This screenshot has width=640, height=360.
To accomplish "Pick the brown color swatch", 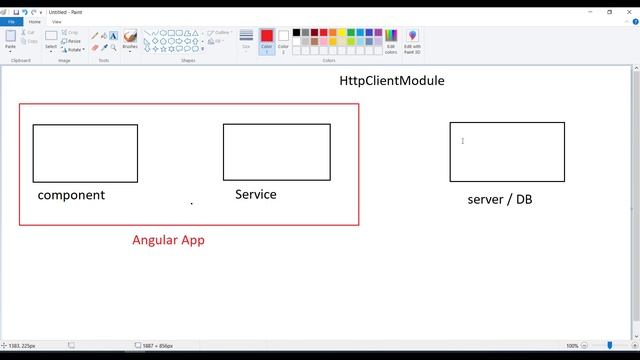I will (x=315, y=42).
